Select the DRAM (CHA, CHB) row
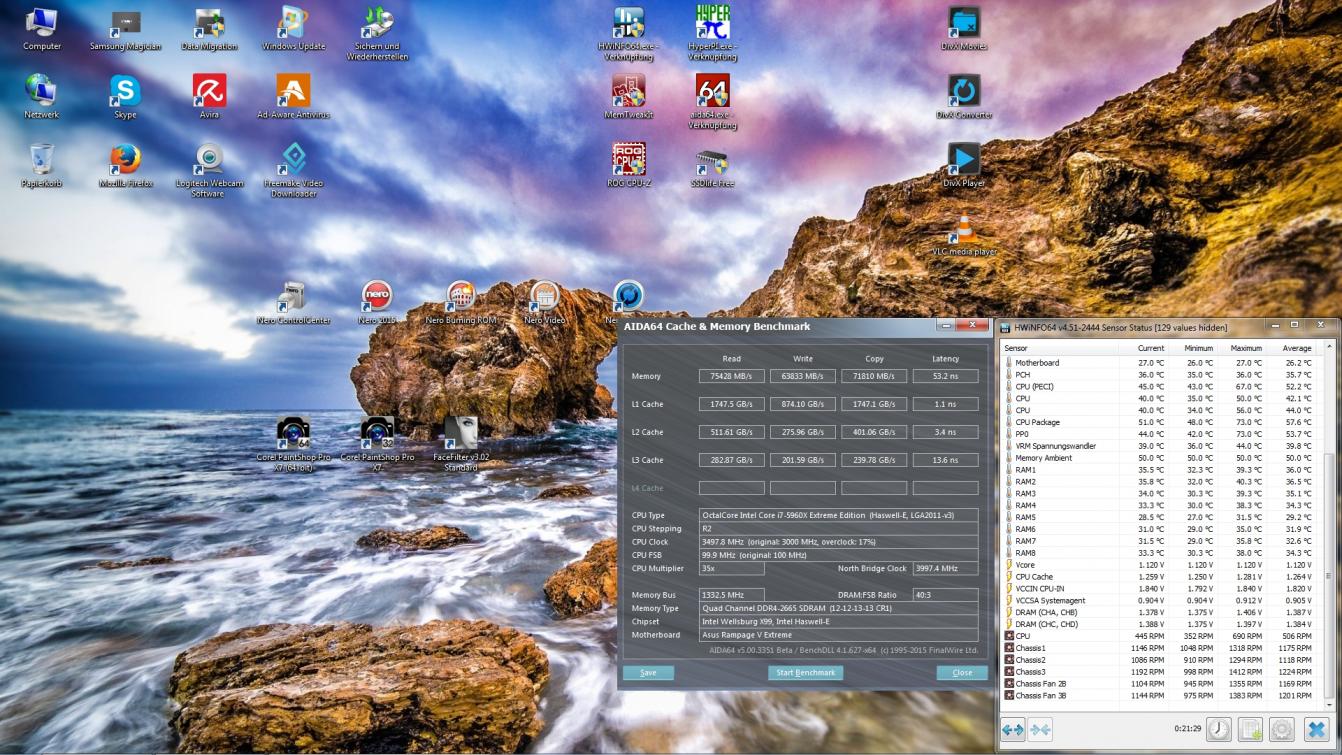Image resolution: width=1342 pixels, height=755 pixels. [1160, 612]
